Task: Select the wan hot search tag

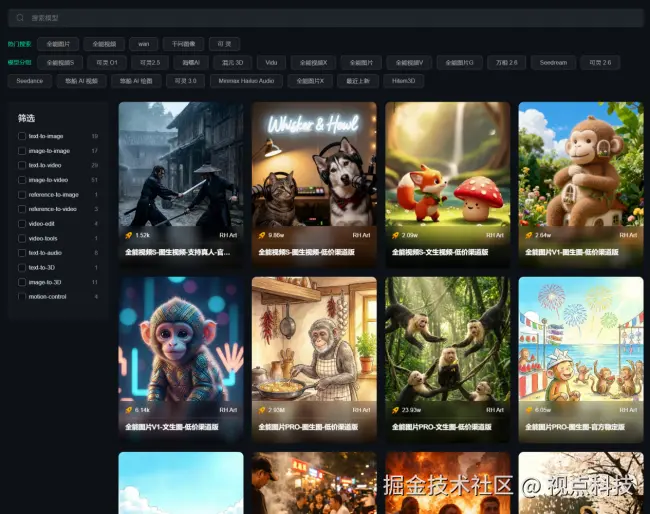Action: point(143,44)
